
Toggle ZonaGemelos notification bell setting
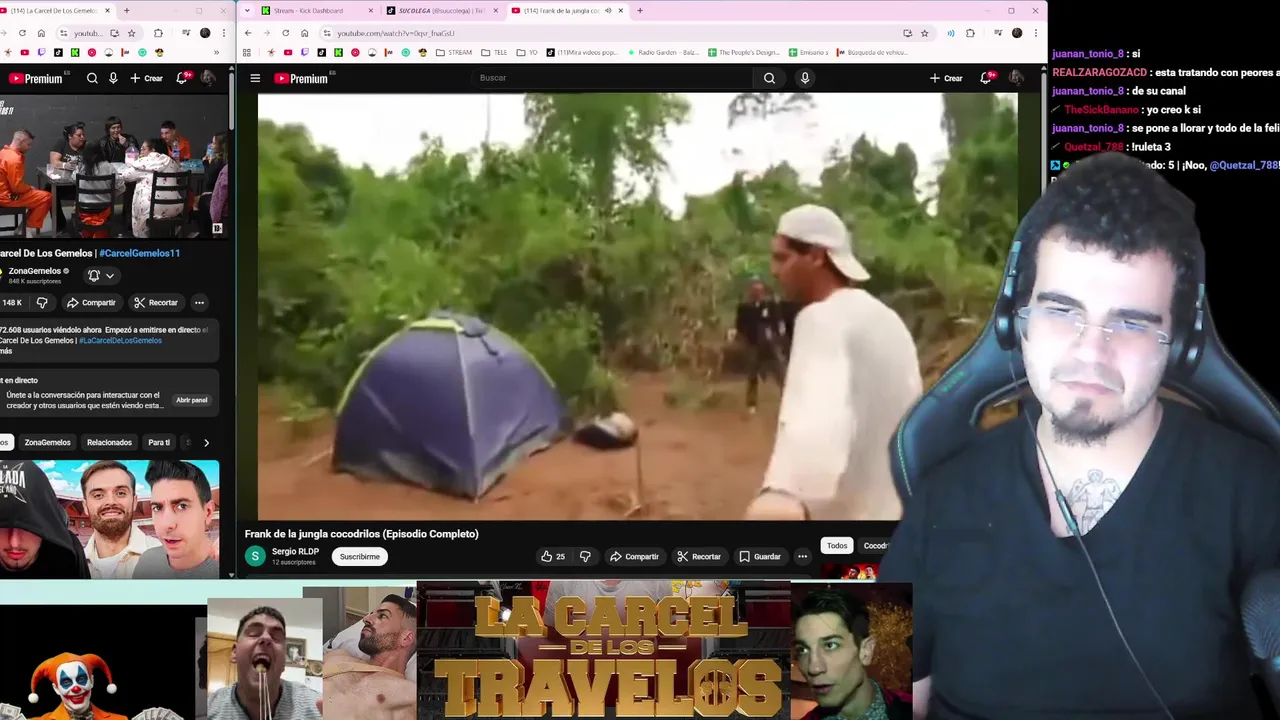pyautogui.click(x=101, y=276)
